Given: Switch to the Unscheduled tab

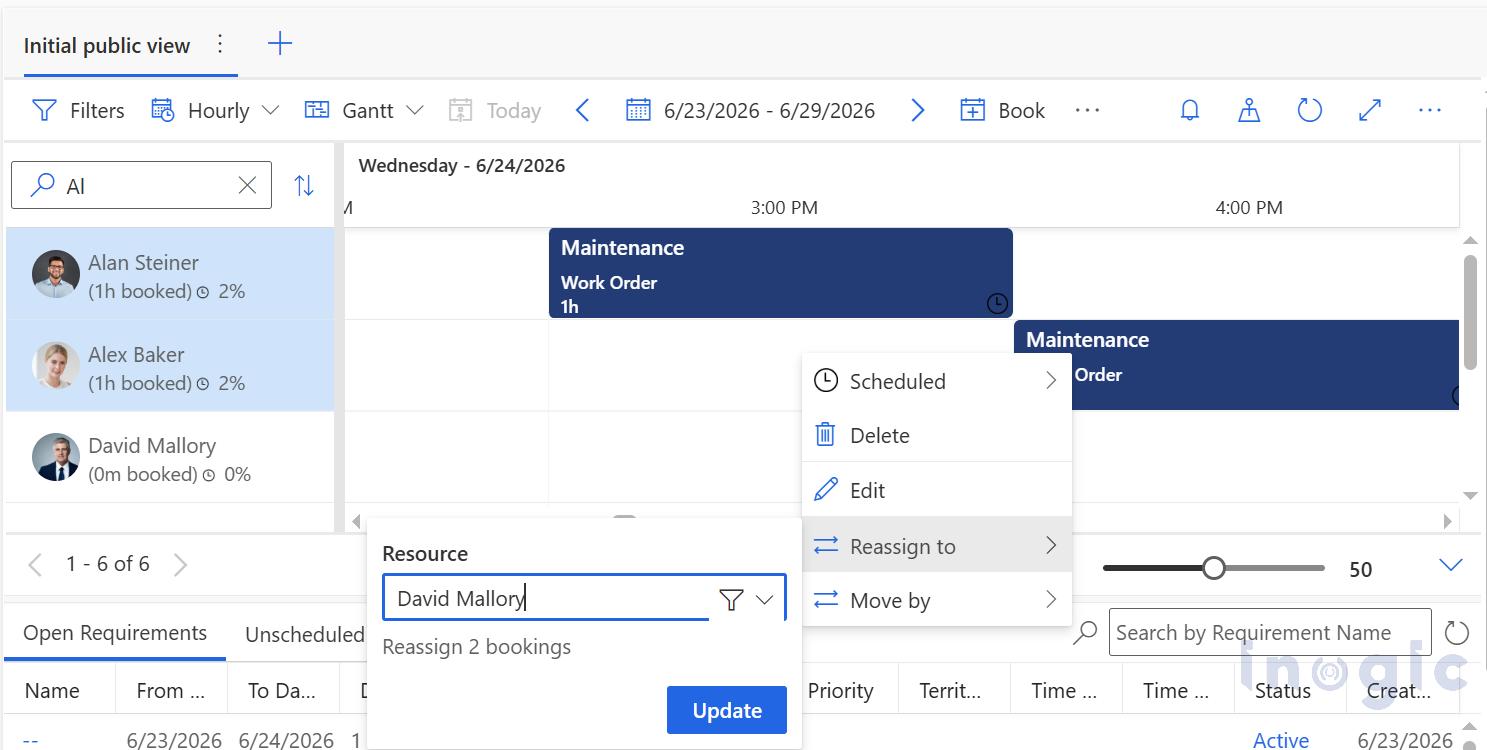Looking at the screenshot, I should coord(304,634).
